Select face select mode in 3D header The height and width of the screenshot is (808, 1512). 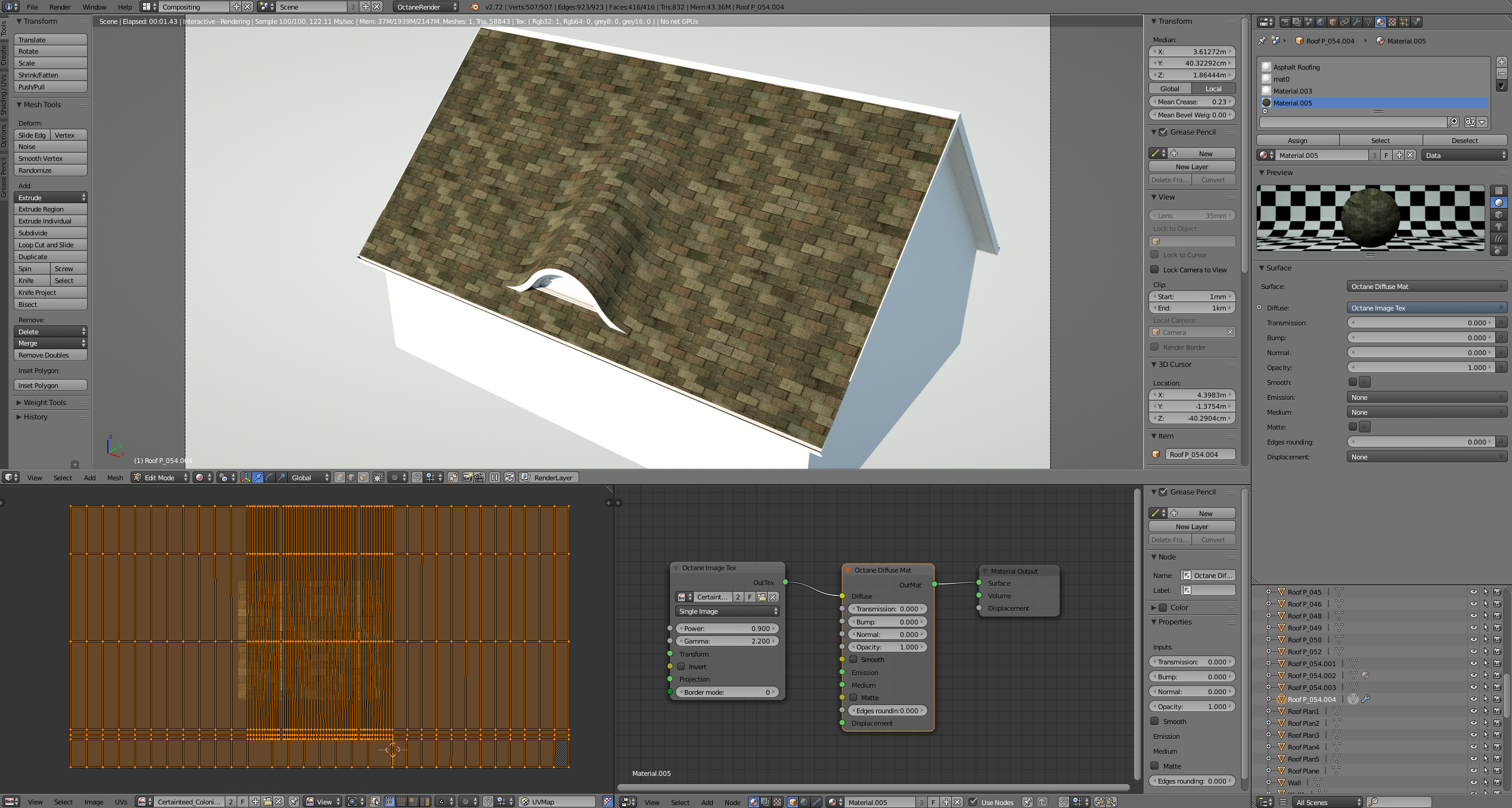(x=363, y=477)
